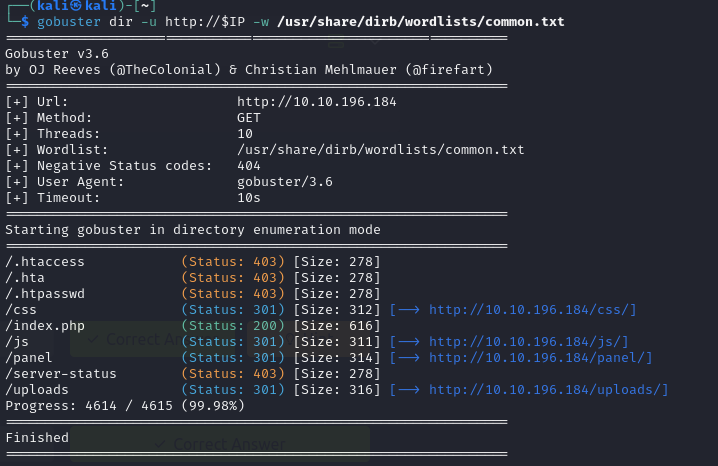Open the http://10.10.196.184/panel/ redirect link
718x466 pixels.
(x=540, y=358)
